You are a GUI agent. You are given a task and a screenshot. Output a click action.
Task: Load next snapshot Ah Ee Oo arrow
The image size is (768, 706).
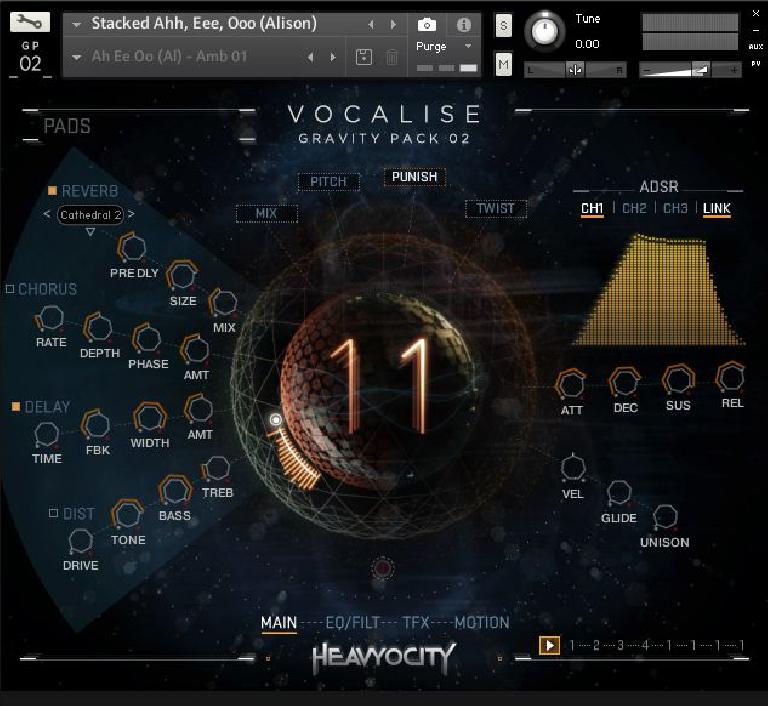click(333, 57)
